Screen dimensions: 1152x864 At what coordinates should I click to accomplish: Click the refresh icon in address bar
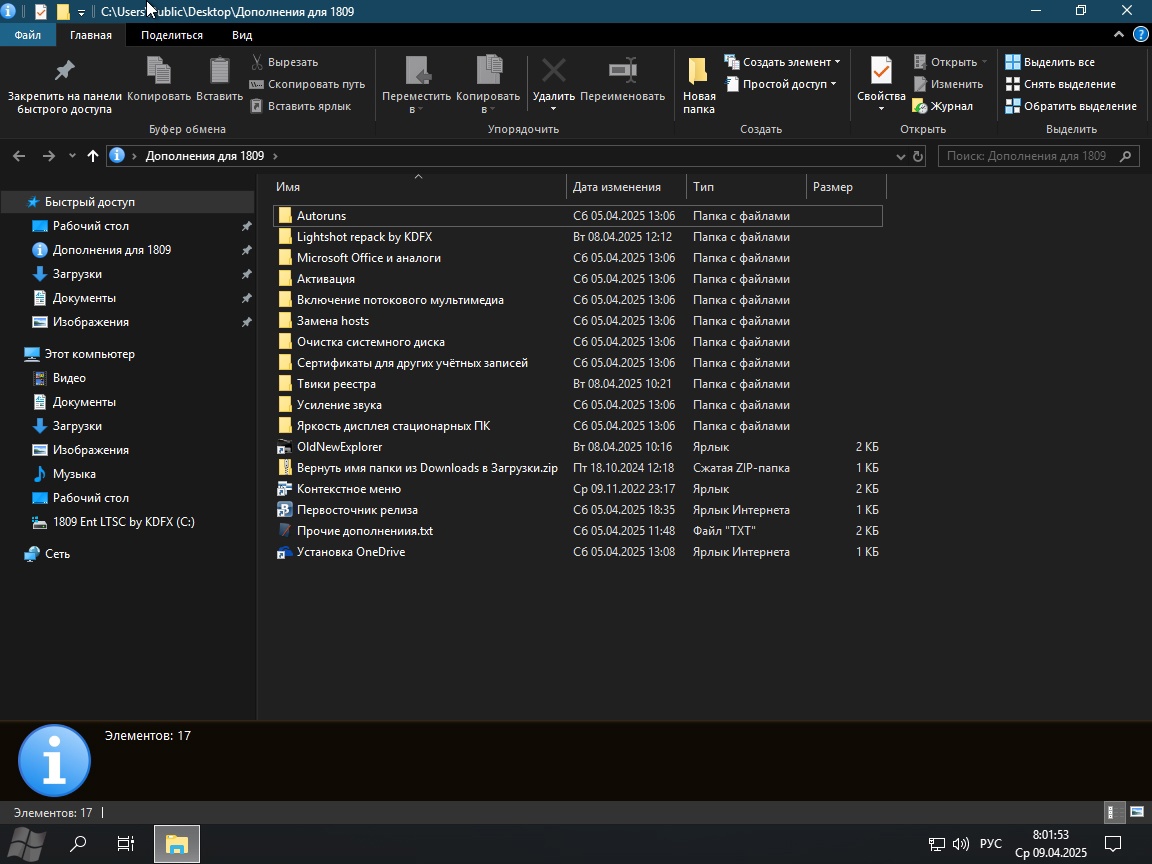918,156
